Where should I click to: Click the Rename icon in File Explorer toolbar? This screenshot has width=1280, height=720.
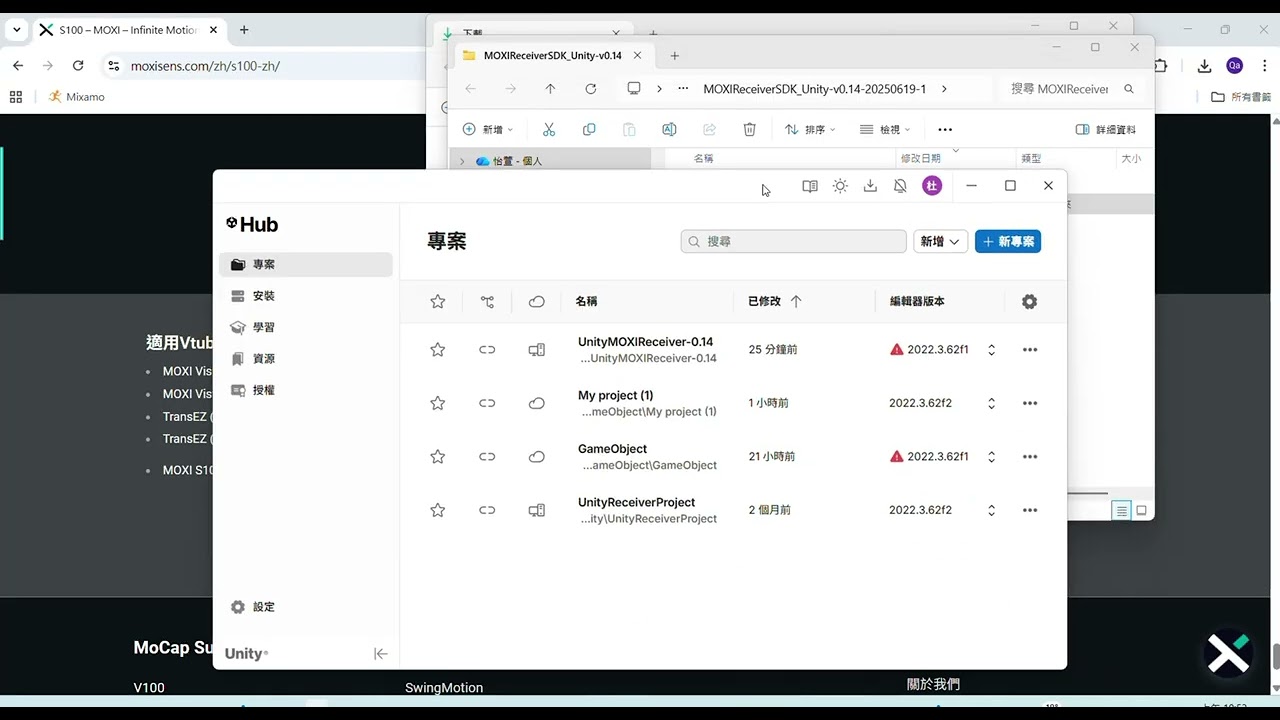tap(669, 130)
